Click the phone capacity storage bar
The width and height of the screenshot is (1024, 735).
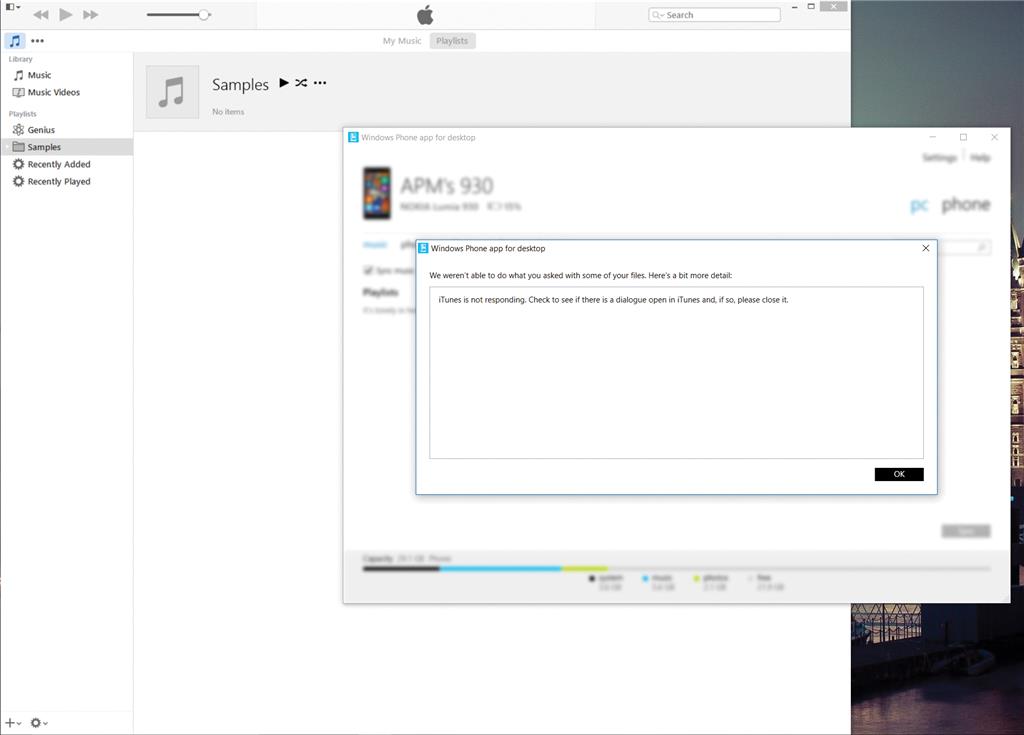click(677, 568)
